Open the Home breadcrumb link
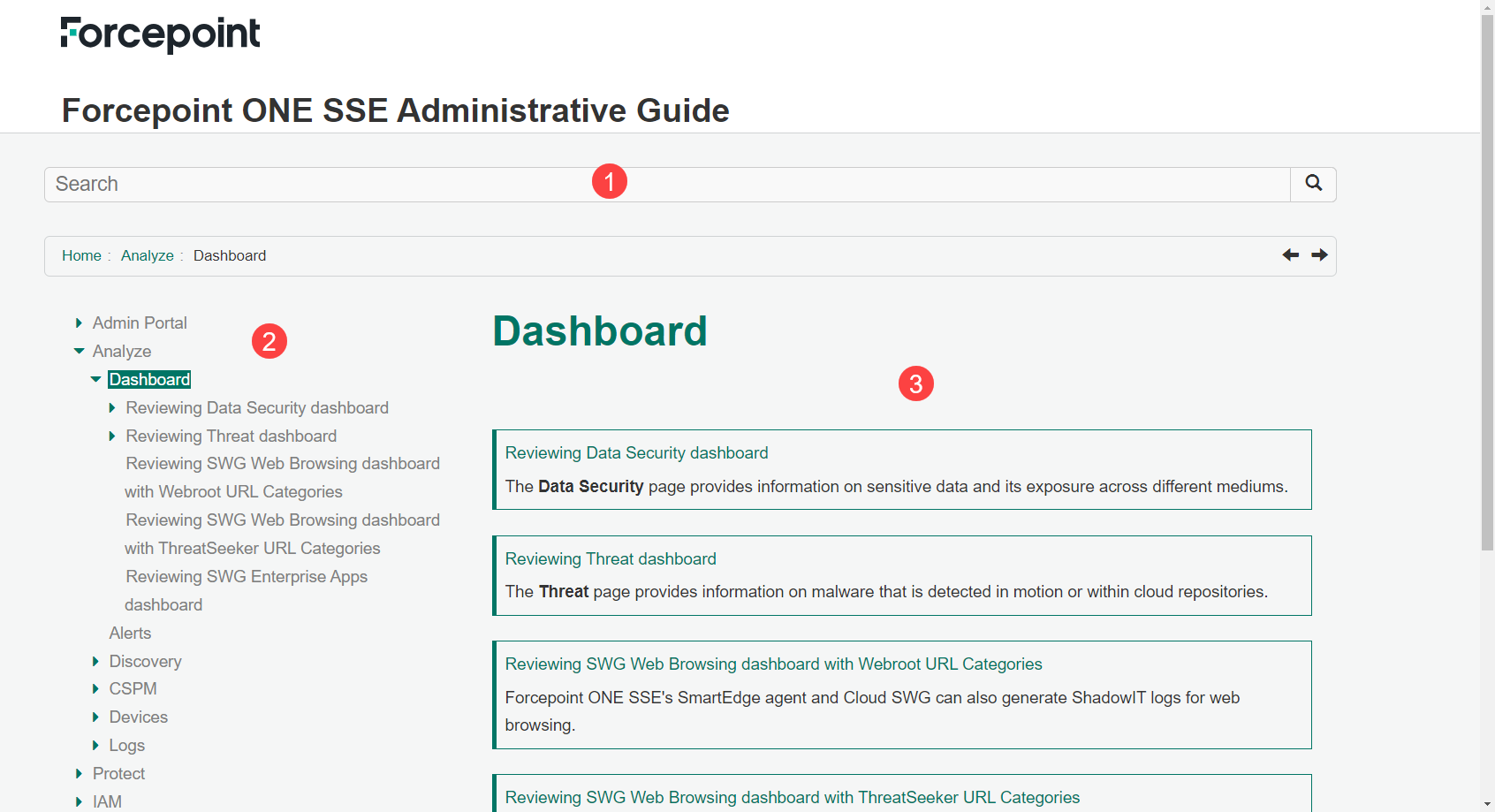Viewport: 1495px width, 812px height. click(81, 255)
